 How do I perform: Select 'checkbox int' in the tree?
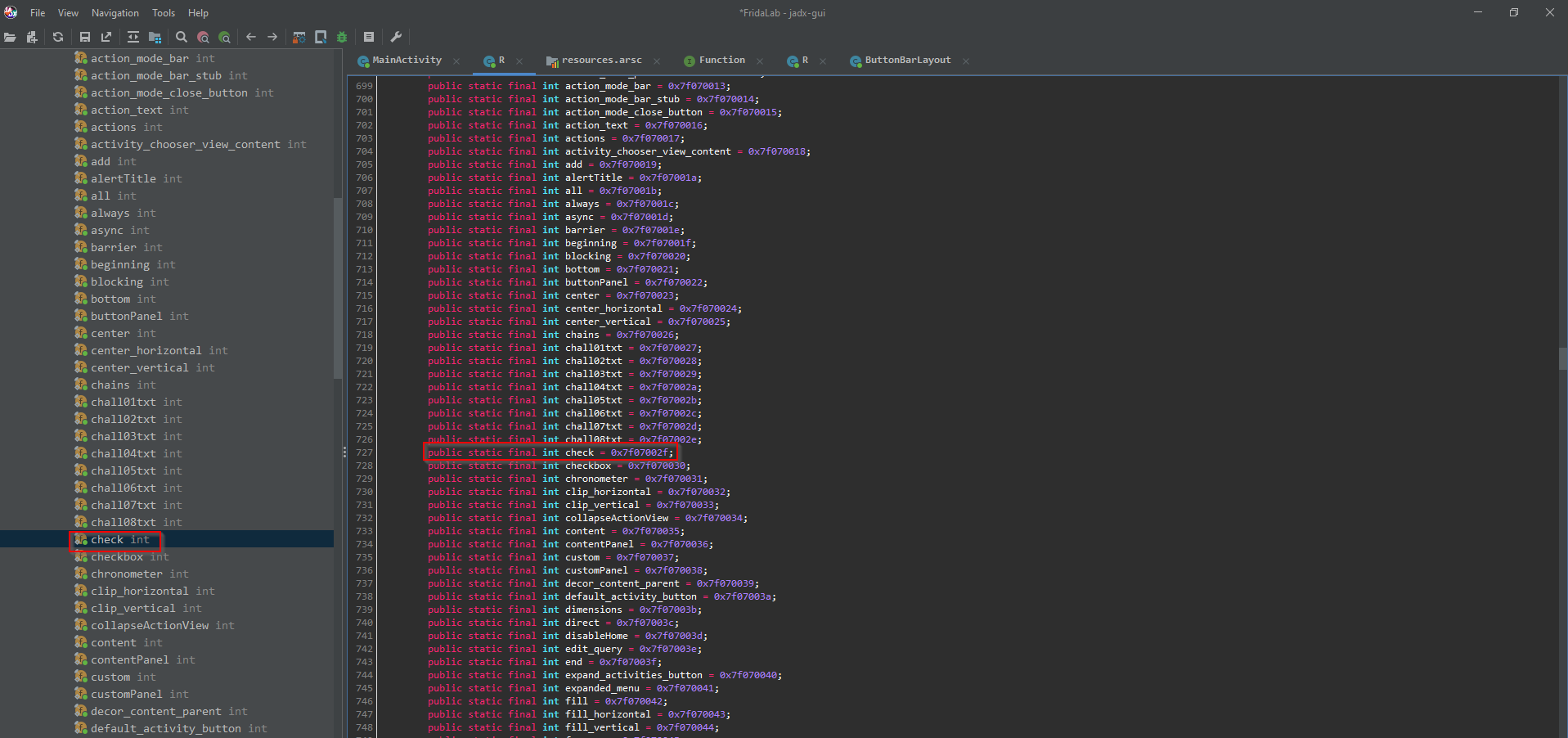click(130, 556)
